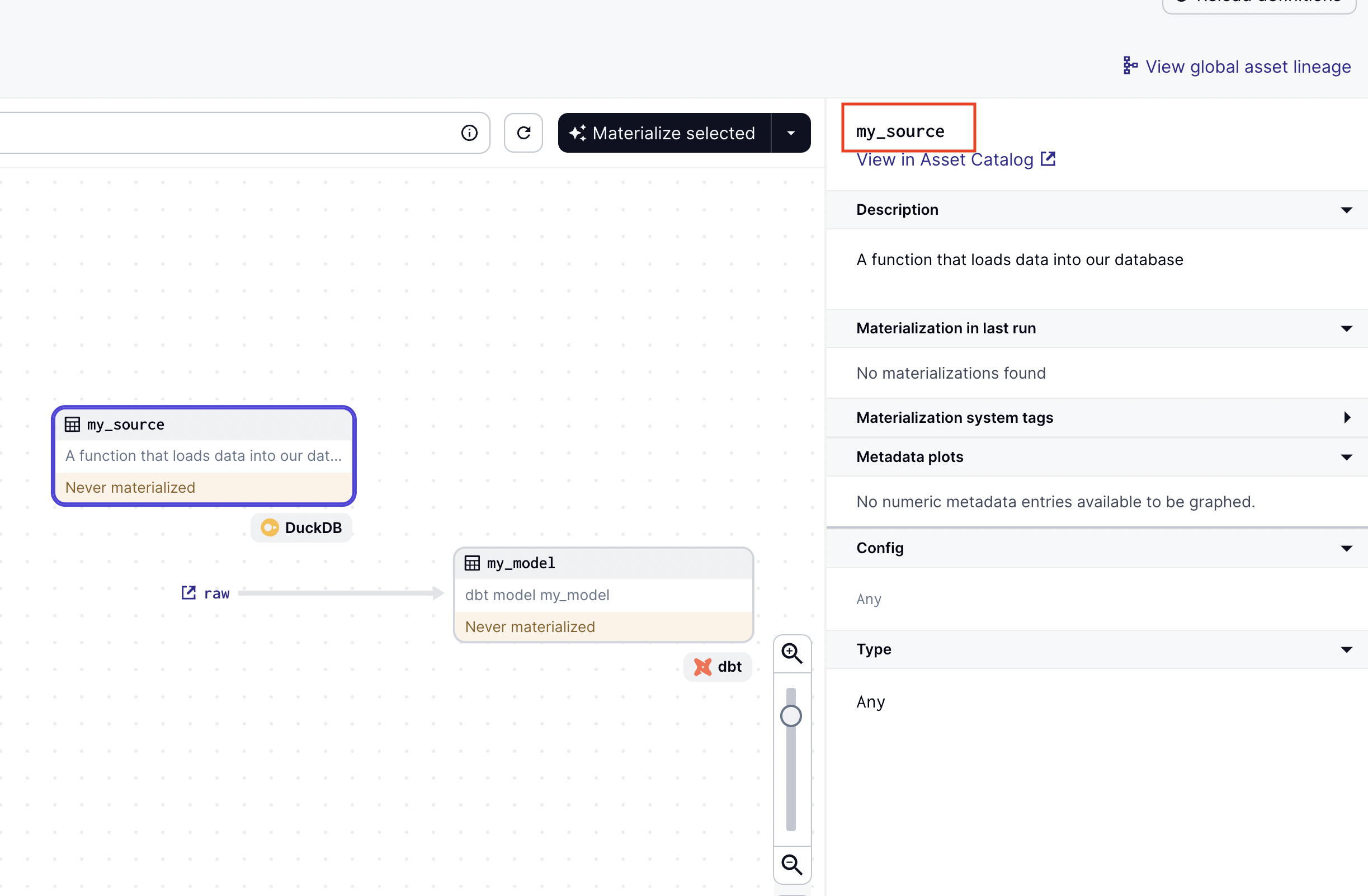This screenshot has height=896, width=1368.
Task: Click the lineage icon beside View global asset lineage
Action: [1129, 66]
